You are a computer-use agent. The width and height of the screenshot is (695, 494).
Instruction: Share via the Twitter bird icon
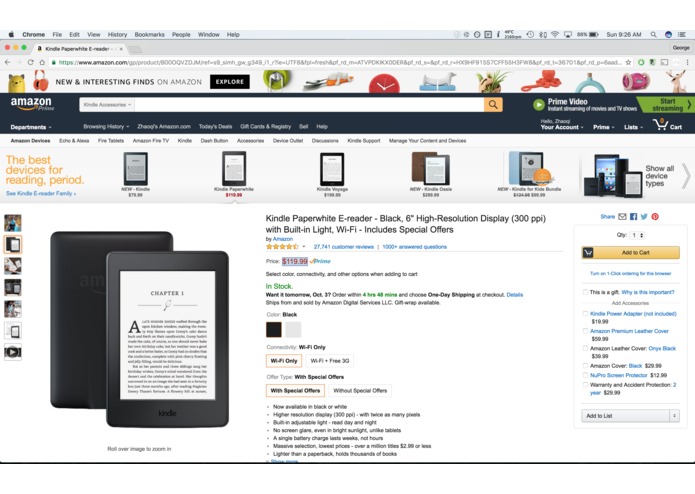[x=644, y=217]
